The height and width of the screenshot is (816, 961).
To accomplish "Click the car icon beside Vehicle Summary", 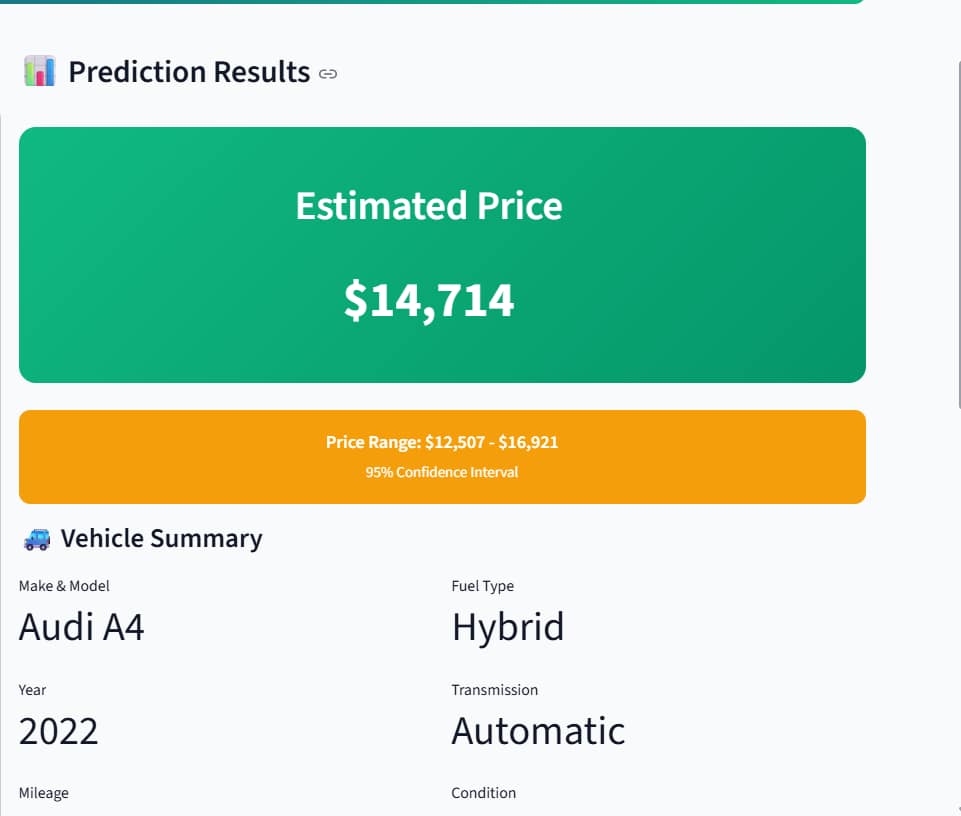I will click(37, 539).
